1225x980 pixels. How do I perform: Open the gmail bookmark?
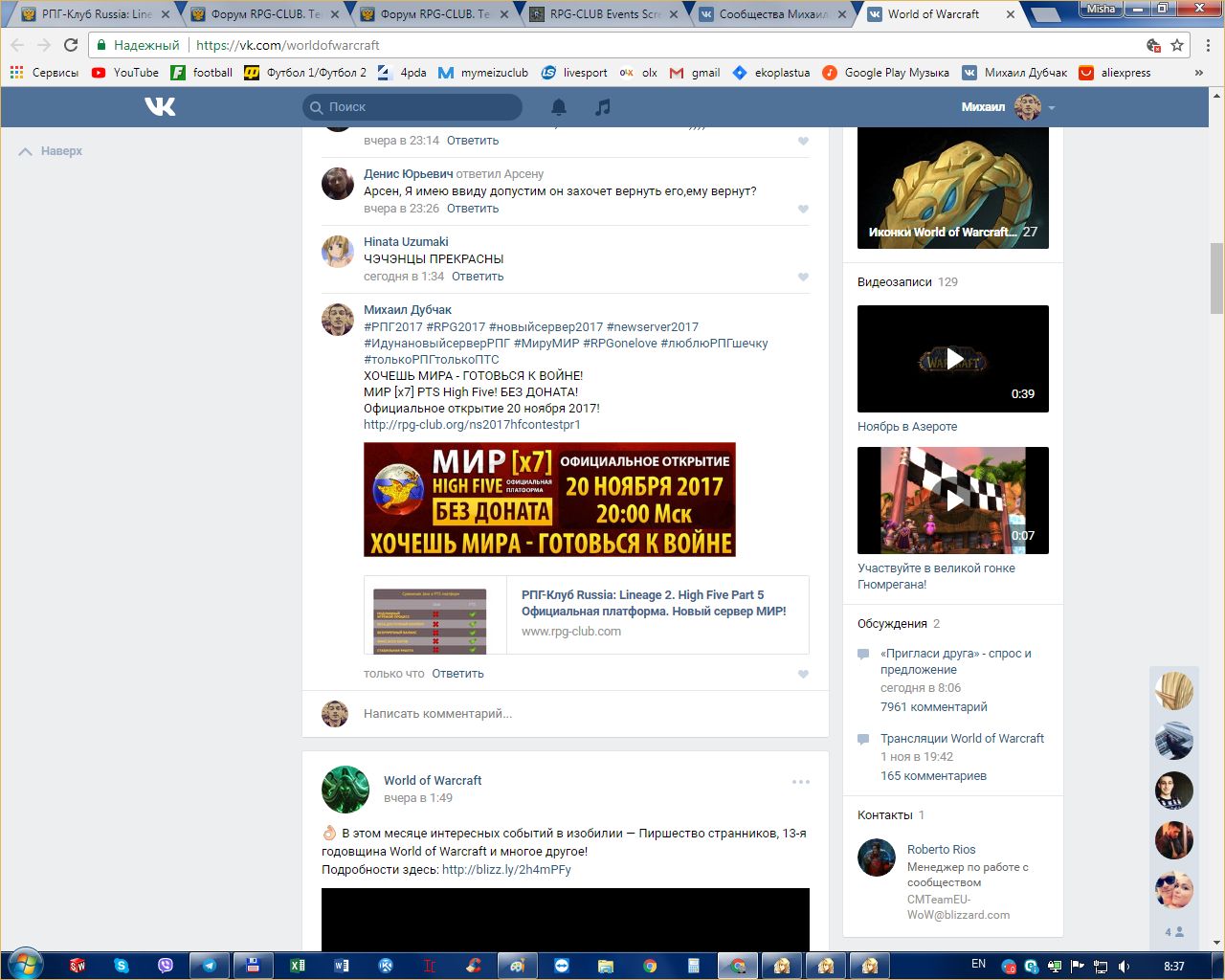[x=695, y=73]
